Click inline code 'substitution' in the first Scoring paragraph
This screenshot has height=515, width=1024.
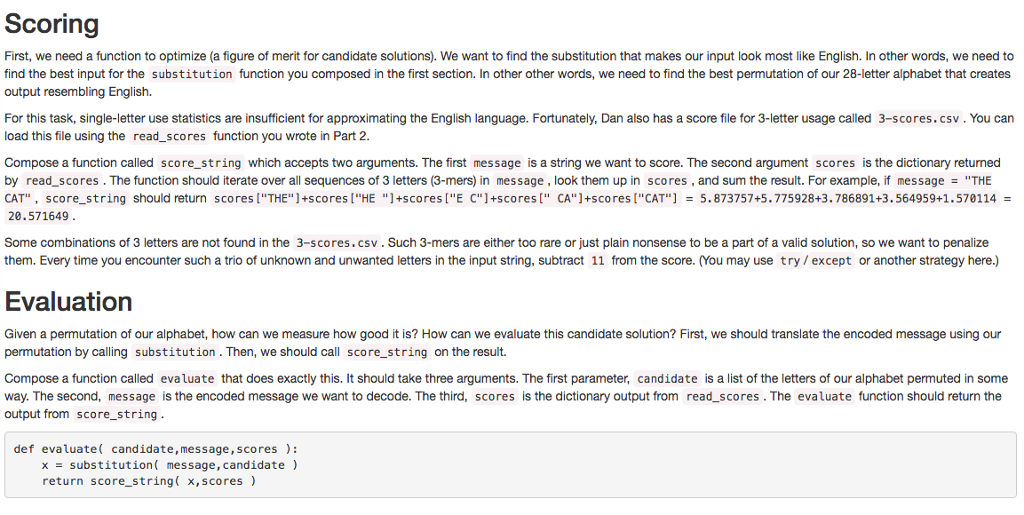[x=191, y=74]
